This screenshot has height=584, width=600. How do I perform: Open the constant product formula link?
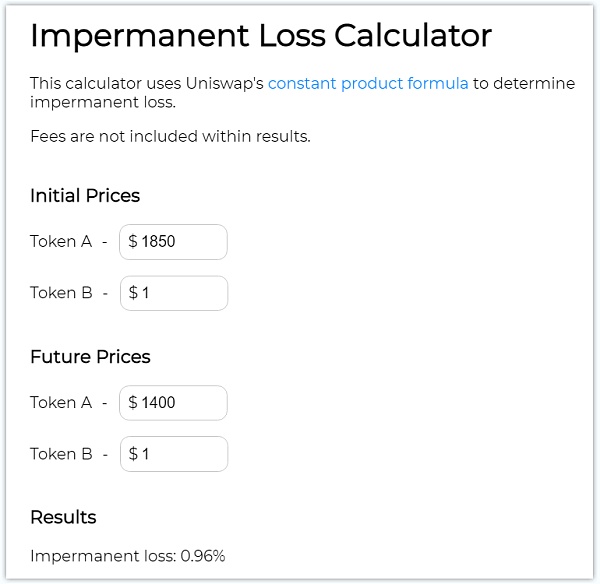point(368,83)
